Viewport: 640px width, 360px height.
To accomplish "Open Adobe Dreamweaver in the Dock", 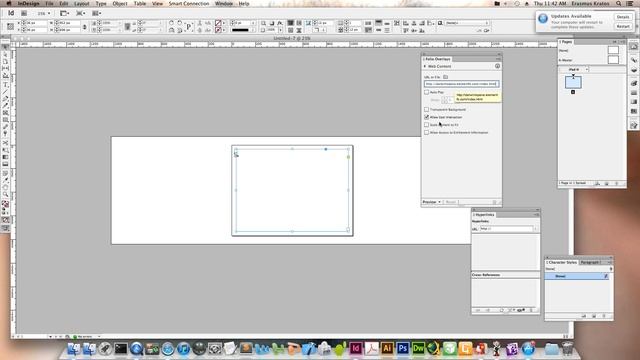I will click(x=418, y=348).
